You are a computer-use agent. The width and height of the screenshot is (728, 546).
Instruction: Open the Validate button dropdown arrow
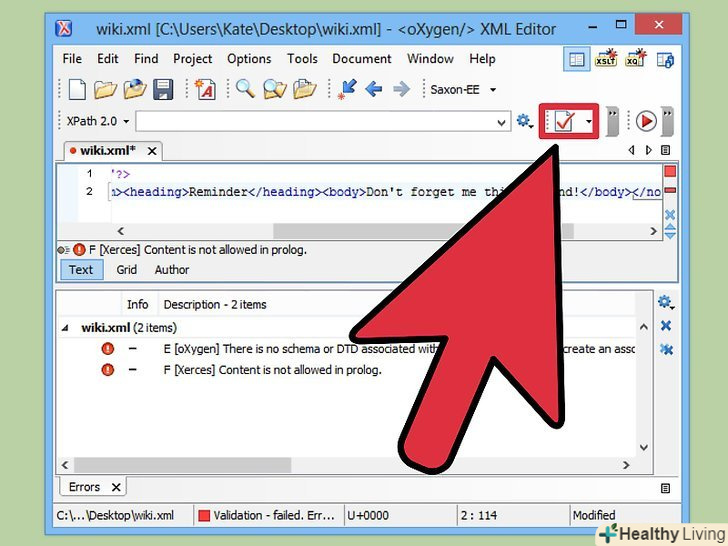[588, 122]
